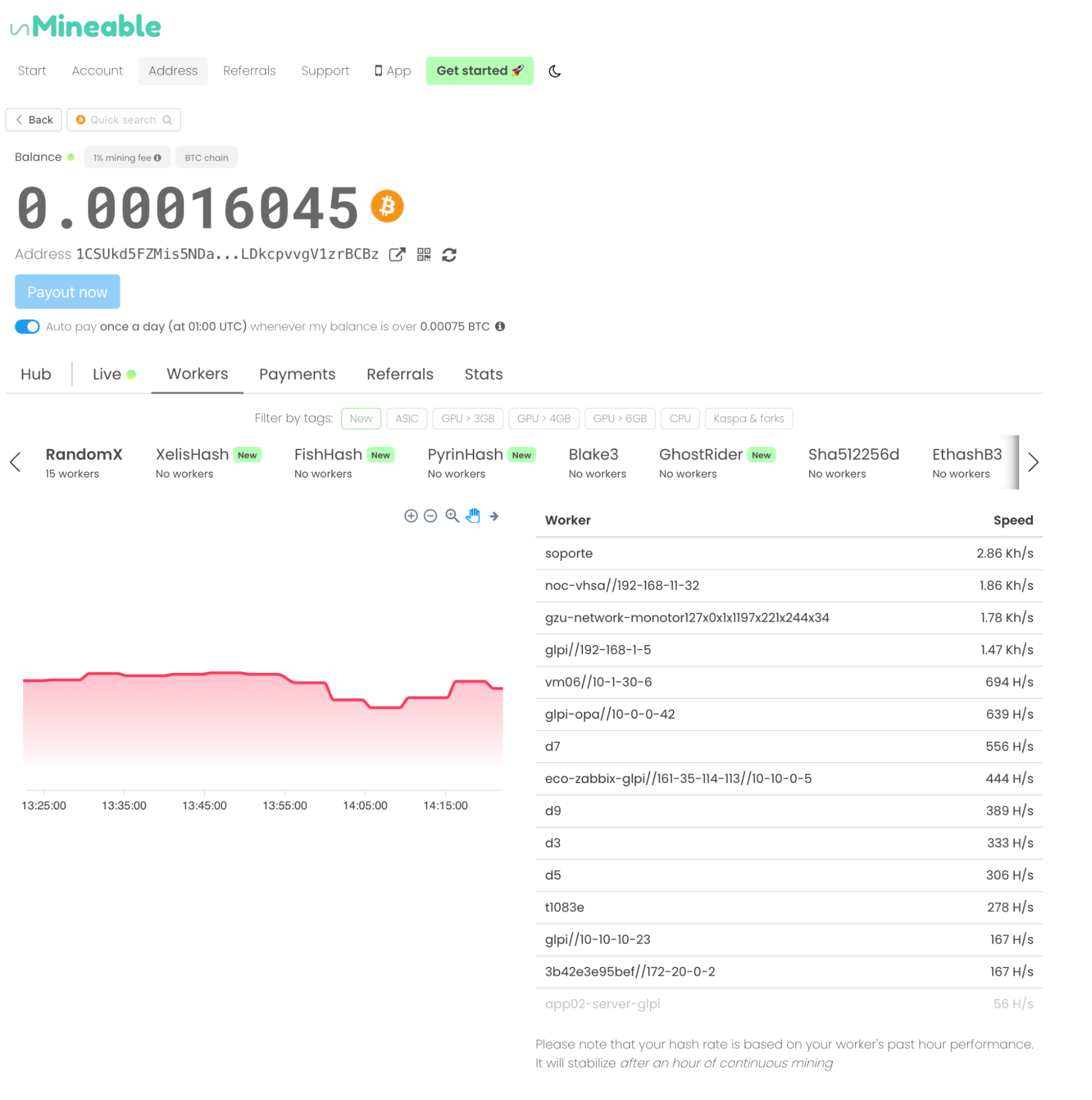Switch to the Payments tab
Screen dimensions: 1092x1100
[297, 374]
